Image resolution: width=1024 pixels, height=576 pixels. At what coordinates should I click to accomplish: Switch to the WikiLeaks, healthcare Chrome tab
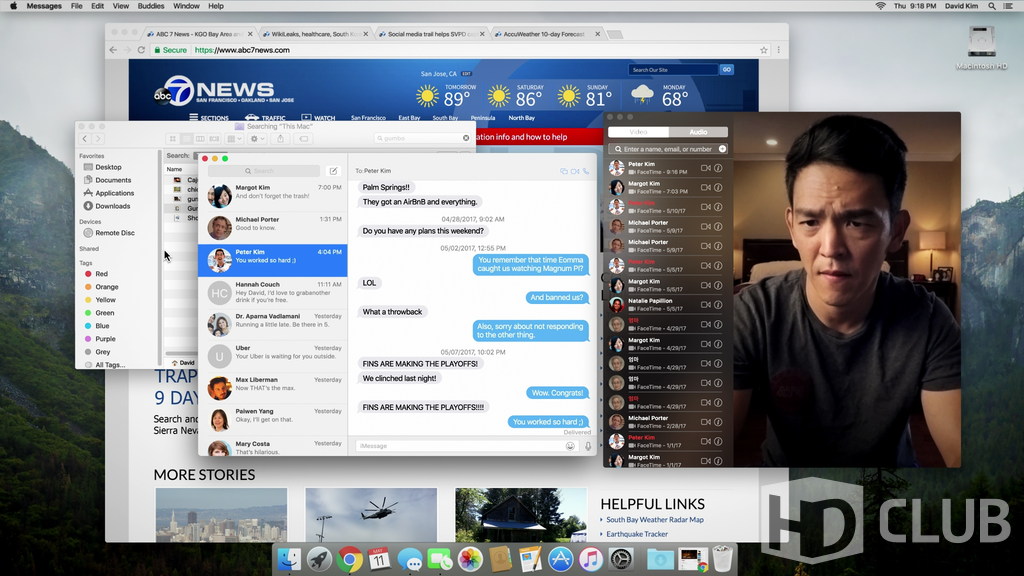tap(313, 34)
